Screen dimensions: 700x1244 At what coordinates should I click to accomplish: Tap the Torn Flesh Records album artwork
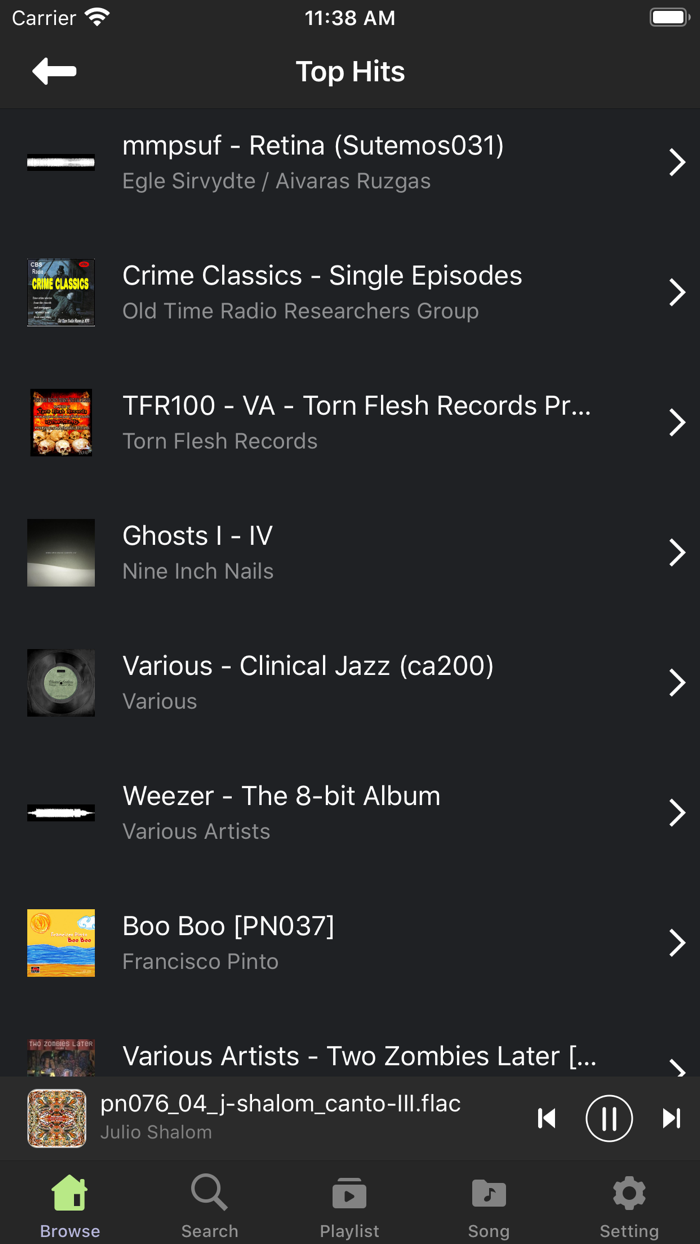(x=60, y=422)
